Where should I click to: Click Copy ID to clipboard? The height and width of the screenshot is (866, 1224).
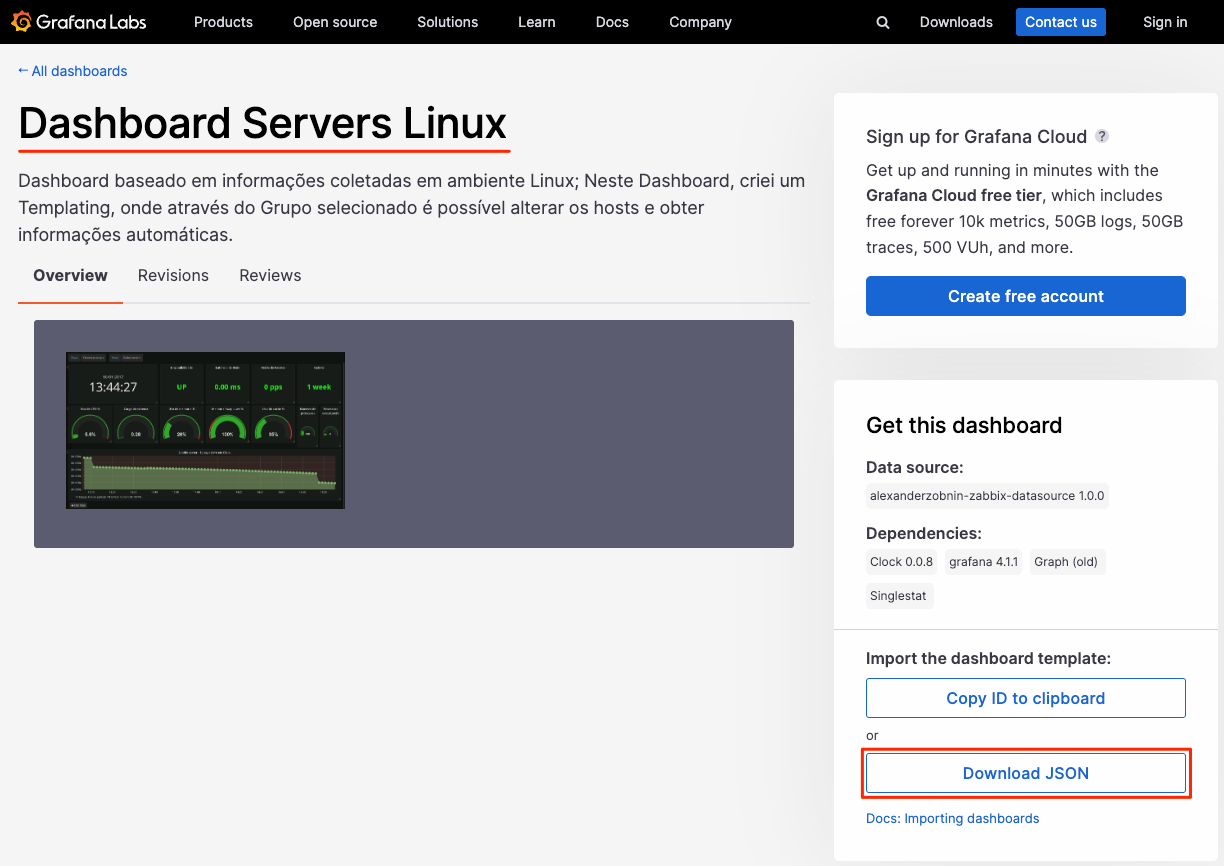(x=1025, y=698)
